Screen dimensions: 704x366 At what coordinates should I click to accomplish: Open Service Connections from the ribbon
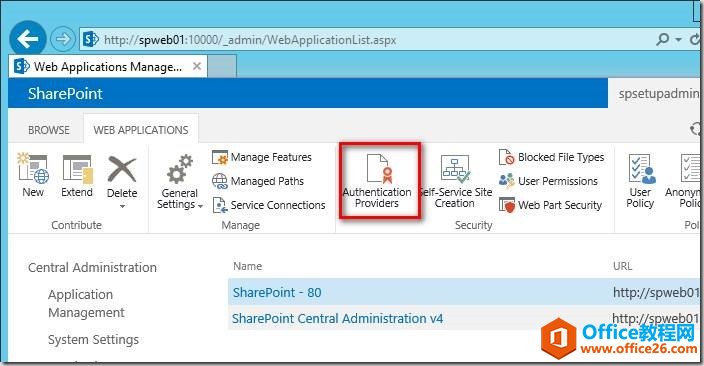pos(268,205)
